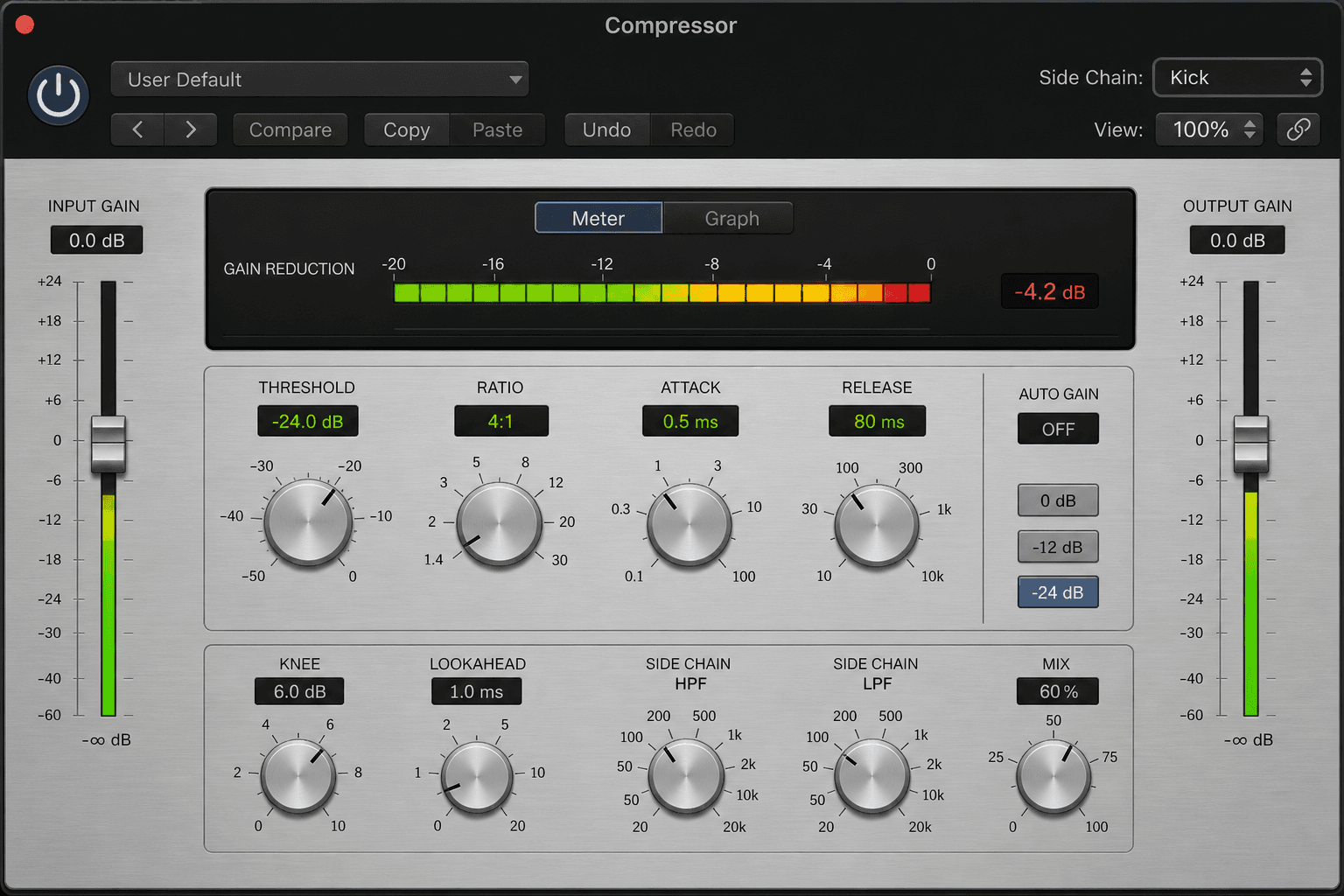
Task: Switch to the Meter tab
Action: pos(598,218)
